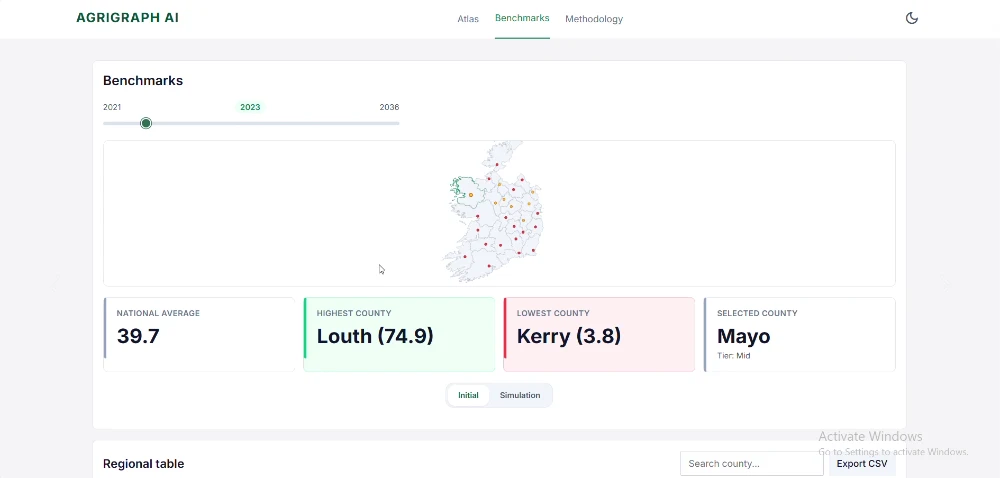1000x478 pixels.
Task: Click the Highest County Louth (74.9) card
Action: click(x=399, y=334)
